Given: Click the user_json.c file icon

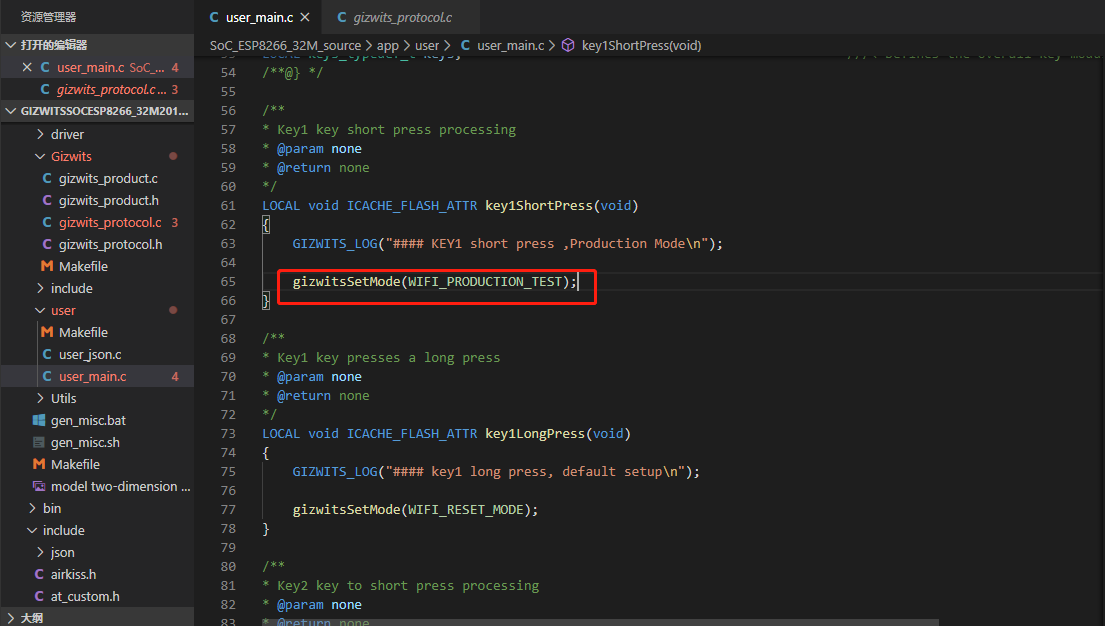Looking at the screenshot, I should pos(47,354).
